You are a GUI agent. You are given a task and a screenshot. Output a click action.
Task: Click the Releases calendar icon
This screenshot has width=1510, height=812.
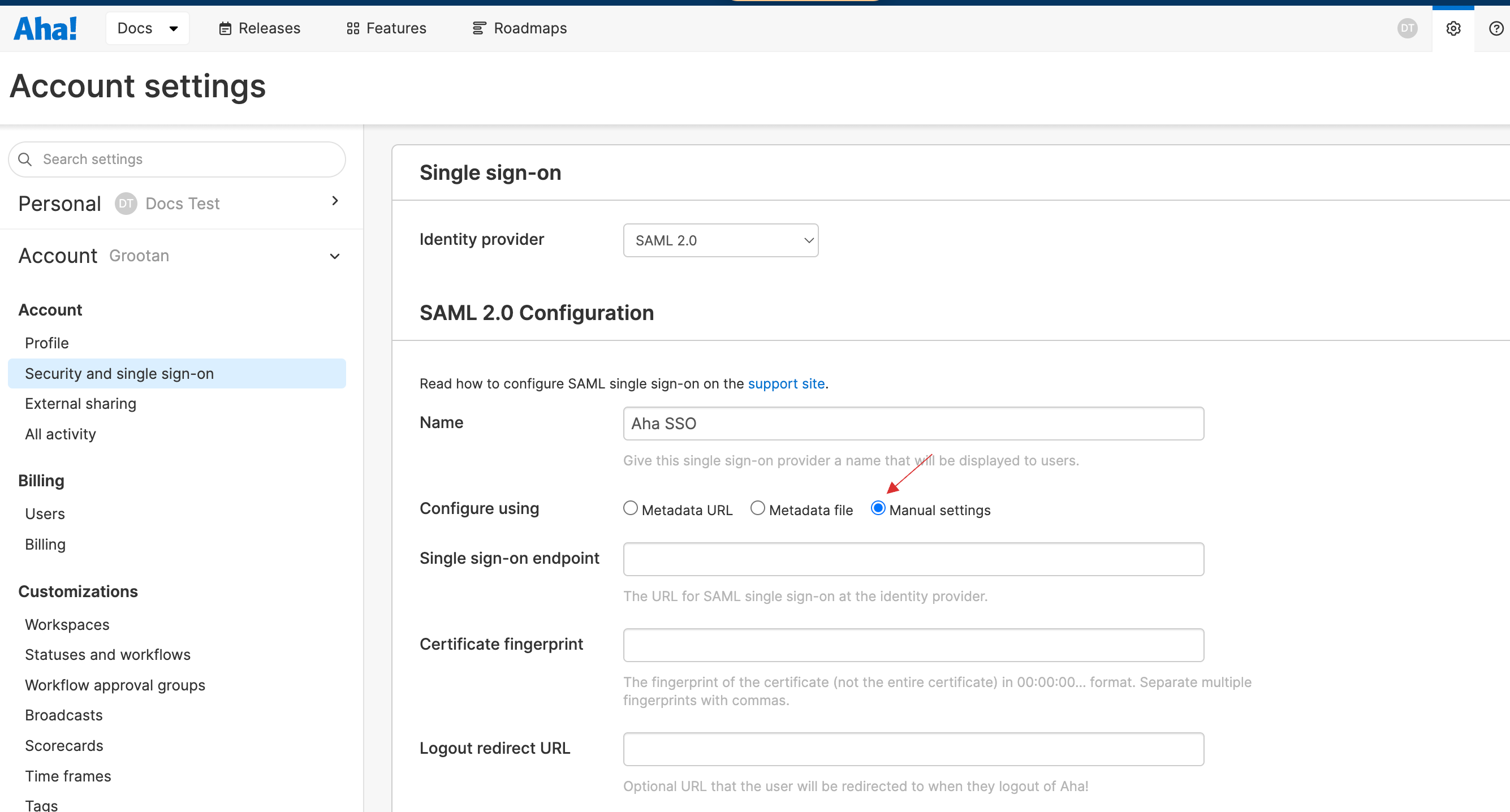point(225,28)
